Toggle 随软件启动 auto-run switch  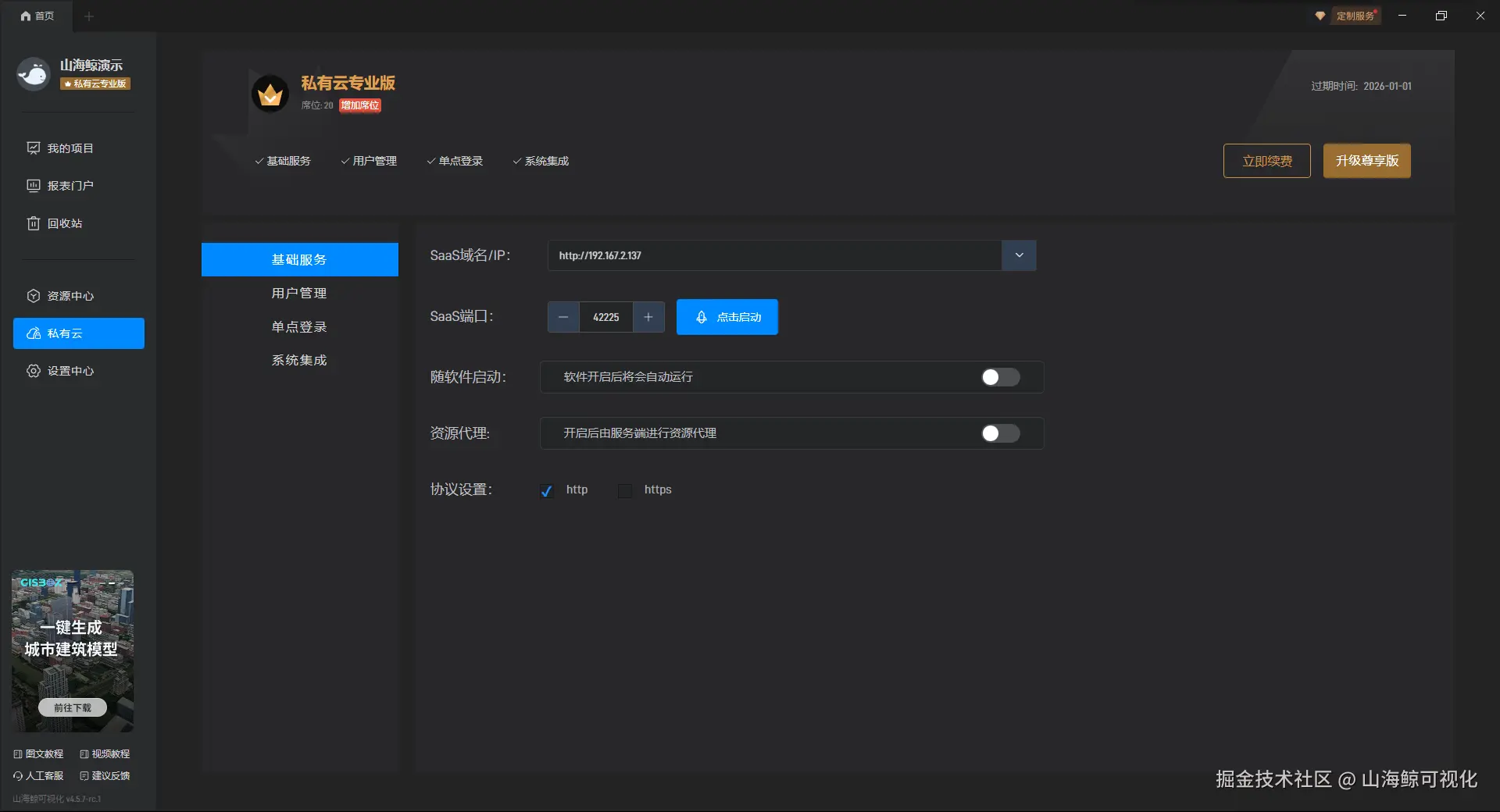click(x=1001, y=377)
